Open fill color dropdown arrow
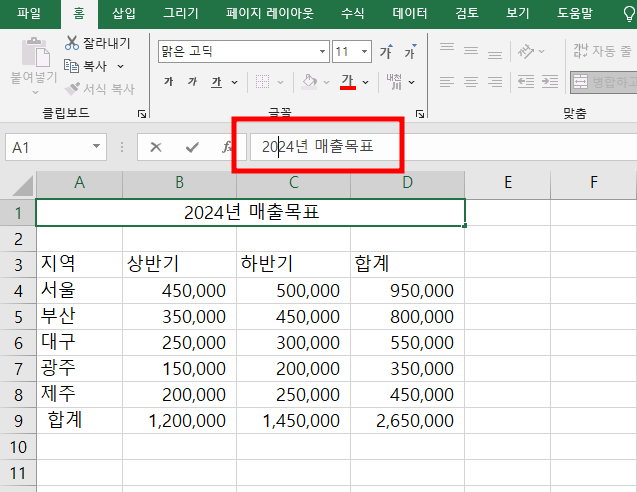Viewport: 637px width, 492px height. click(x=326, y=82)
